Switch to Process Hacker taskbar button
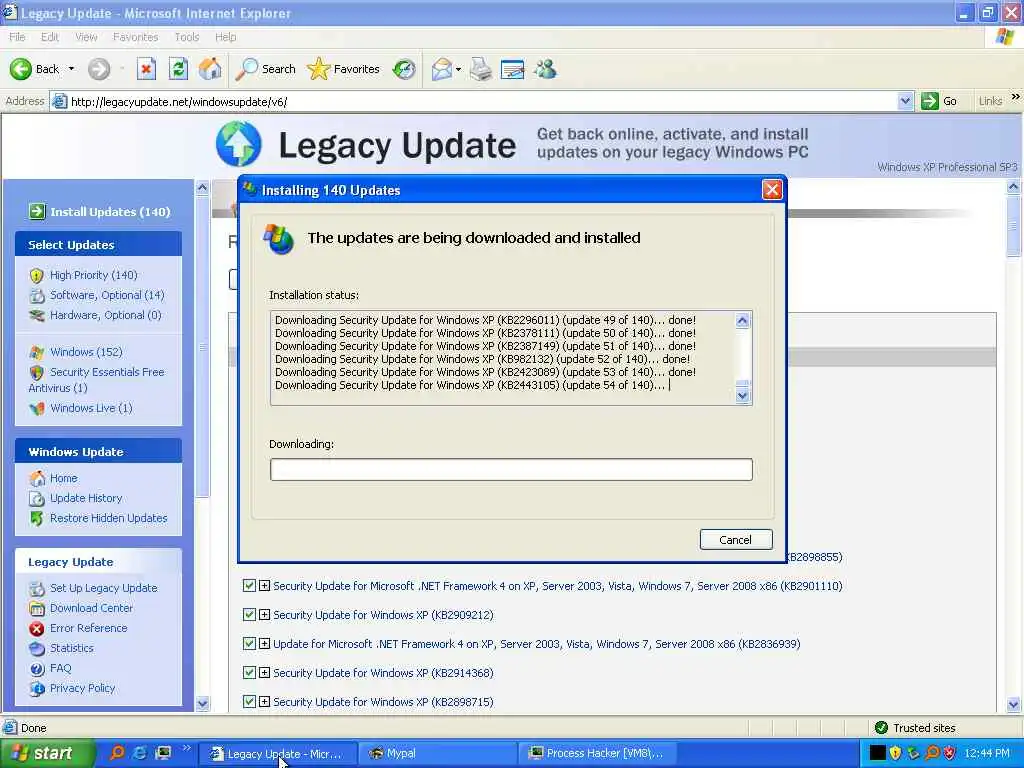Viewport: 1024px width, 768px height. click(x=598, y=753)
